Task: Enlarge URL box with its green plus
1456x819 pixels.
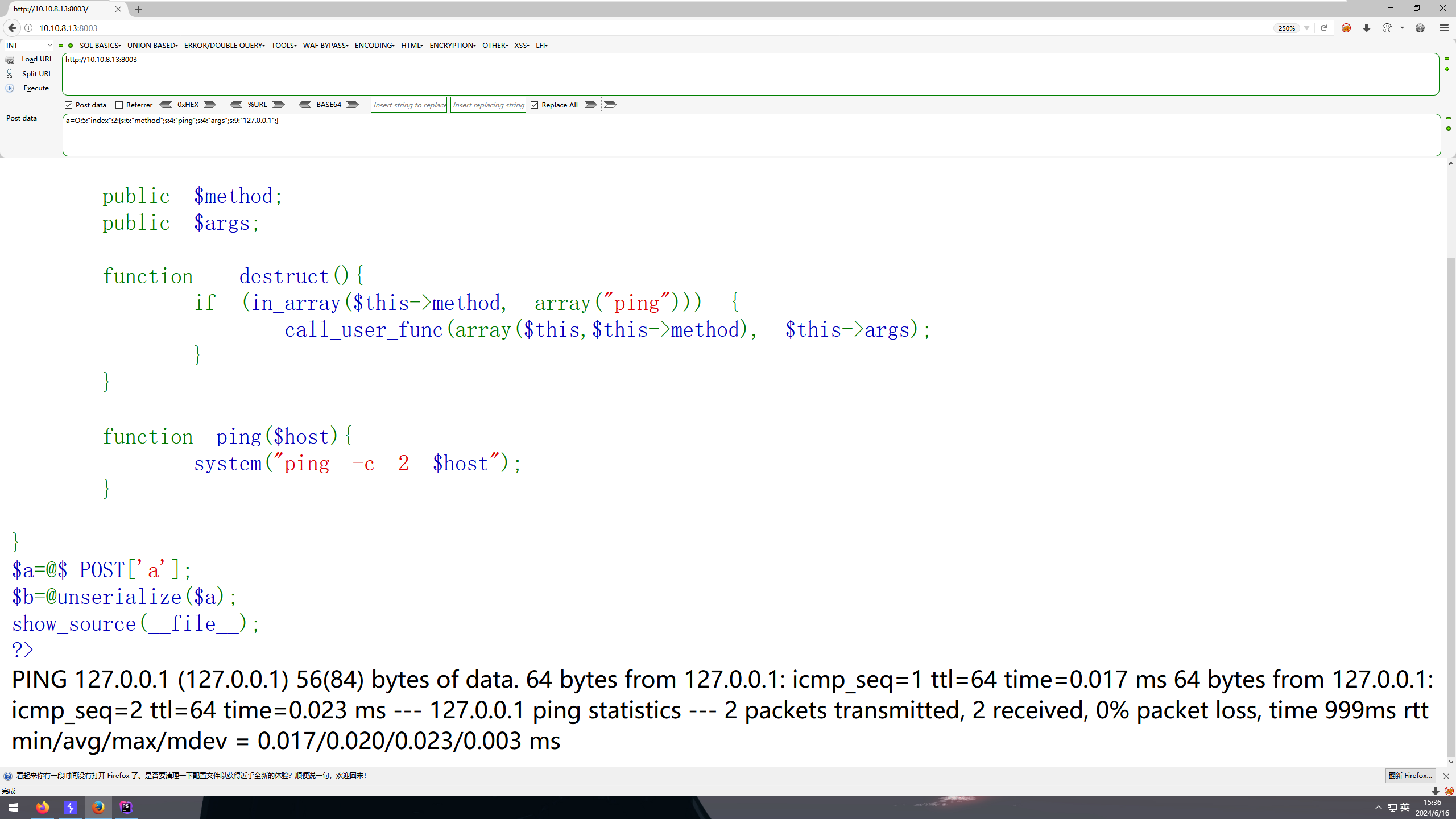Action: (x=1447, y=69)
